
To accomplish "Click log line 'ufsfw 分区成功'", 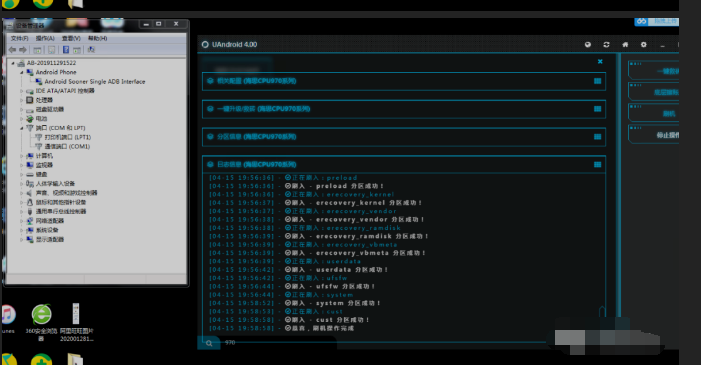I will pyautogui.click(x=292, y=286).
